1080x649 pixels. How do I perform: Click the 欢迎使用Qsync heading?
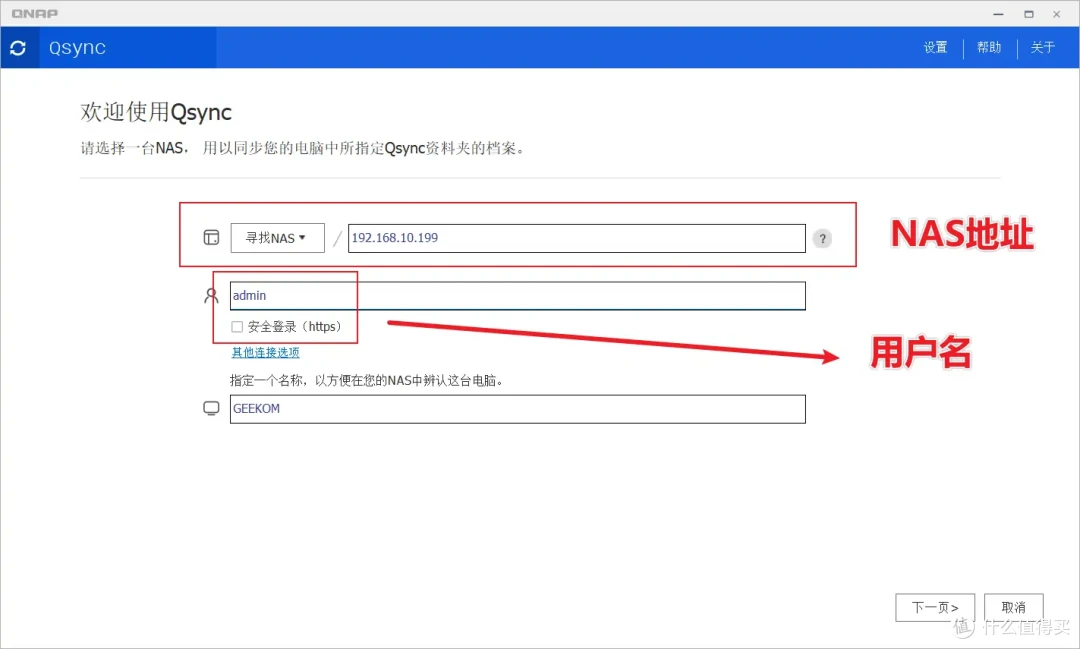tap(156, 112)
